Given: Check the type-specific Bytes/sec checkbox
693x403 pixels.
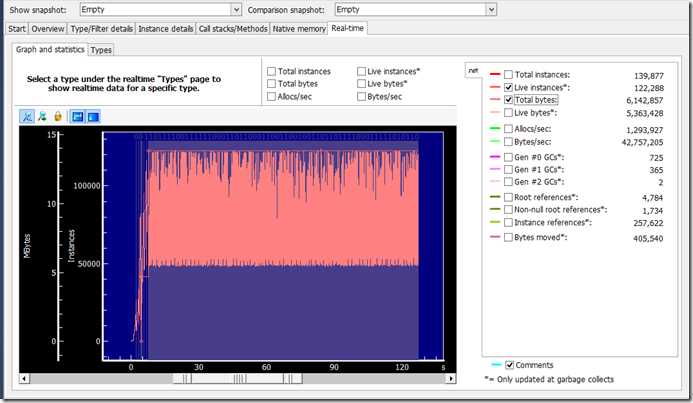Looking at the screenshot, I should (x=361, y=96).
